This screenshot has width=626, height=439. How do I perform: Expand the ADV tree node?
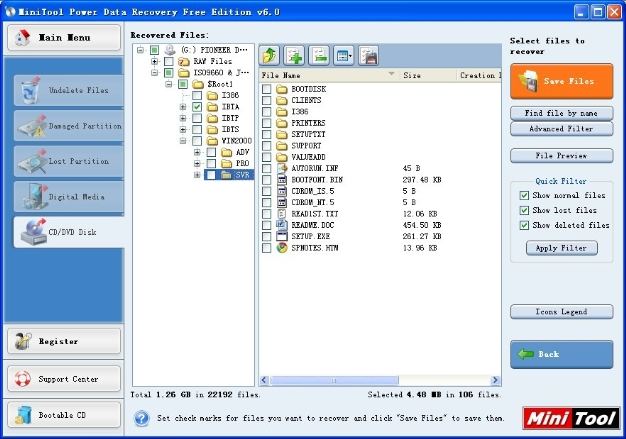point(197,152)
